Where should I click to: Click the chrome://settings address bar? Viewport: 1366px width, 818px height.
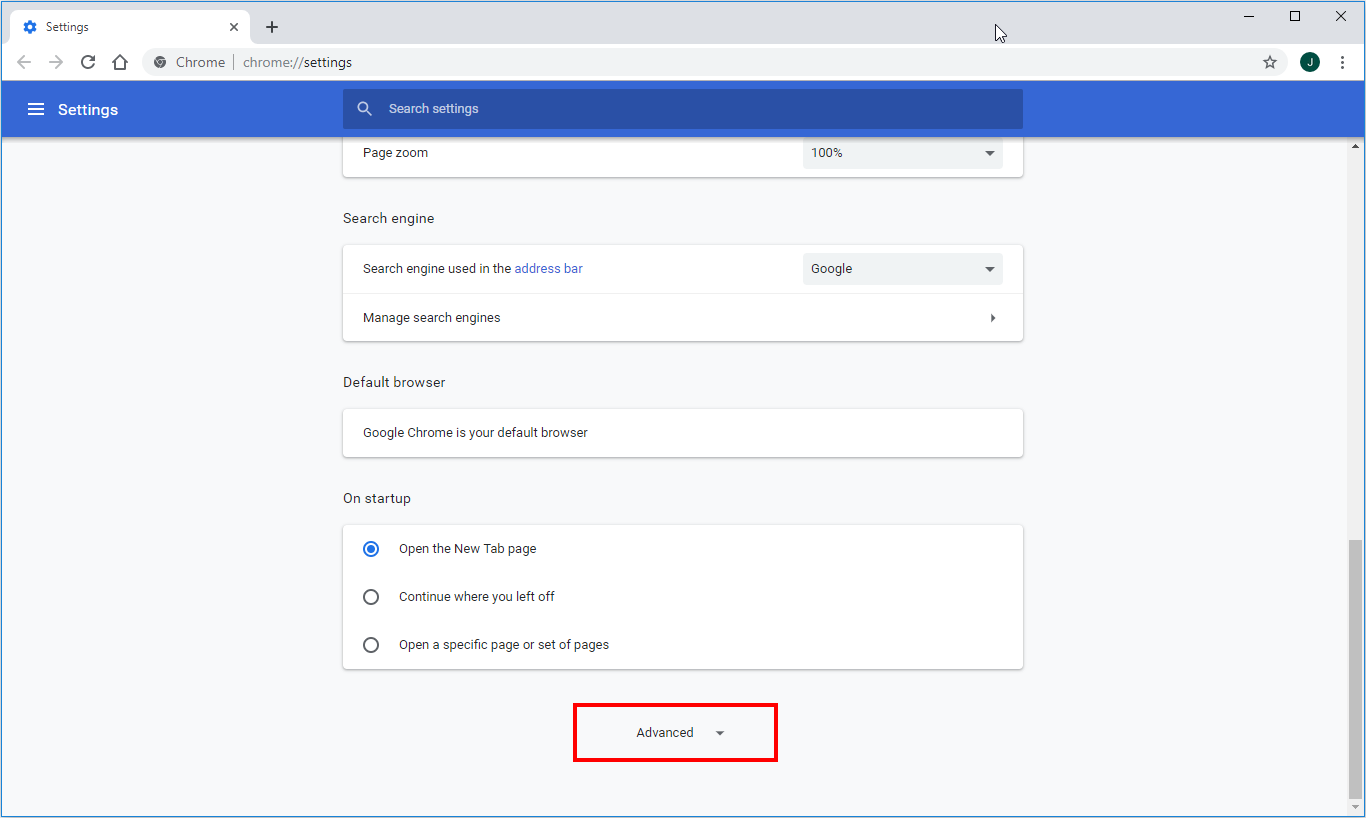[x=714, y=62]
